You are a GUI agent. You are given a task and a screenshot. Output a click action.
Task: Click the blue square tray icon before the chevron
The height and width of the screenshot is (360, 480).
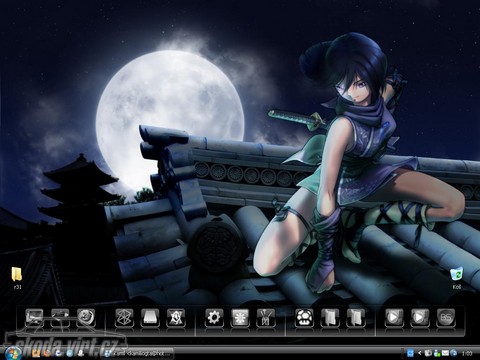tap(410, 353)
